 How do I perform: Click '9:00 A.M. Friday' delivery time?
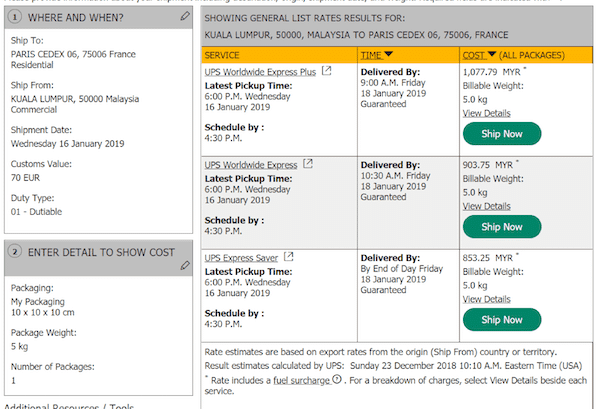(393, 83)
